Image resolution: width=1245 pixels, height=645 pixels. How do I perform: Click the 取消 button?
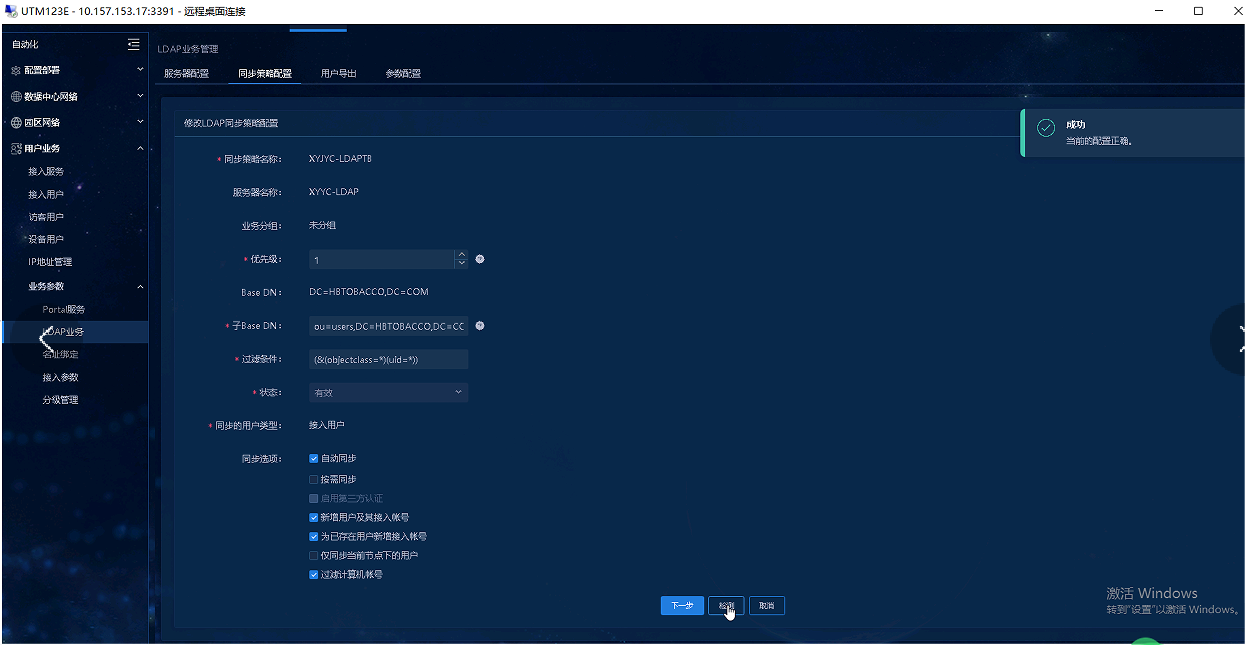[767, 606]
